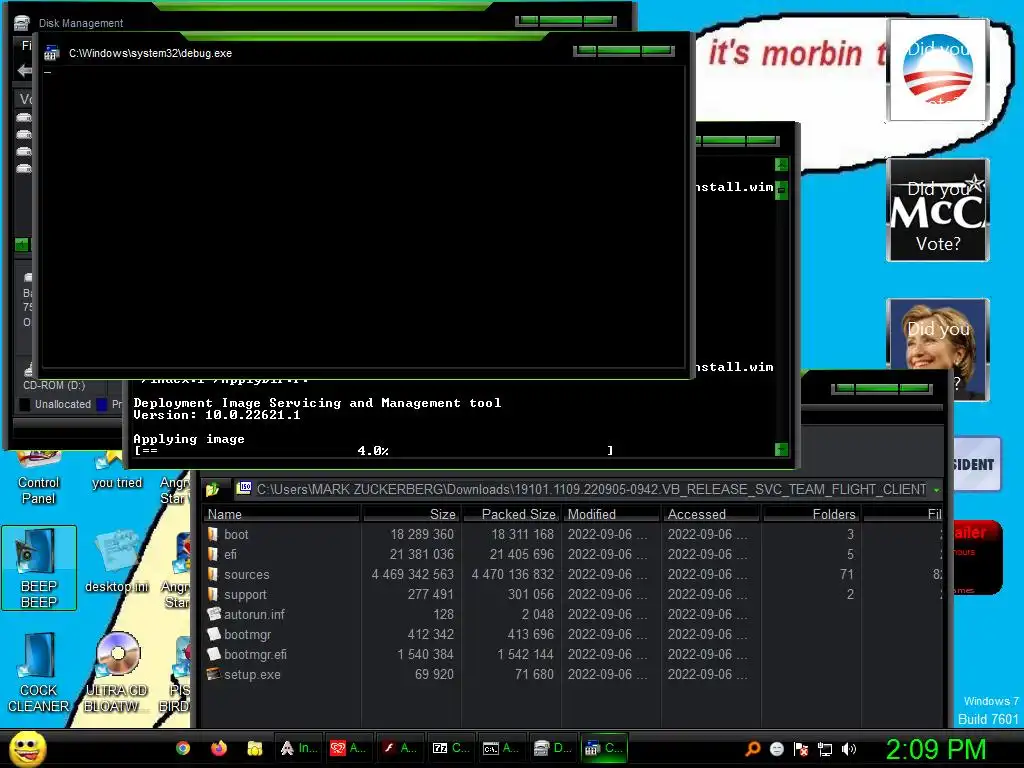Switch to the command prompt taskbar window

pyautogui.click(x=501, y=748)
